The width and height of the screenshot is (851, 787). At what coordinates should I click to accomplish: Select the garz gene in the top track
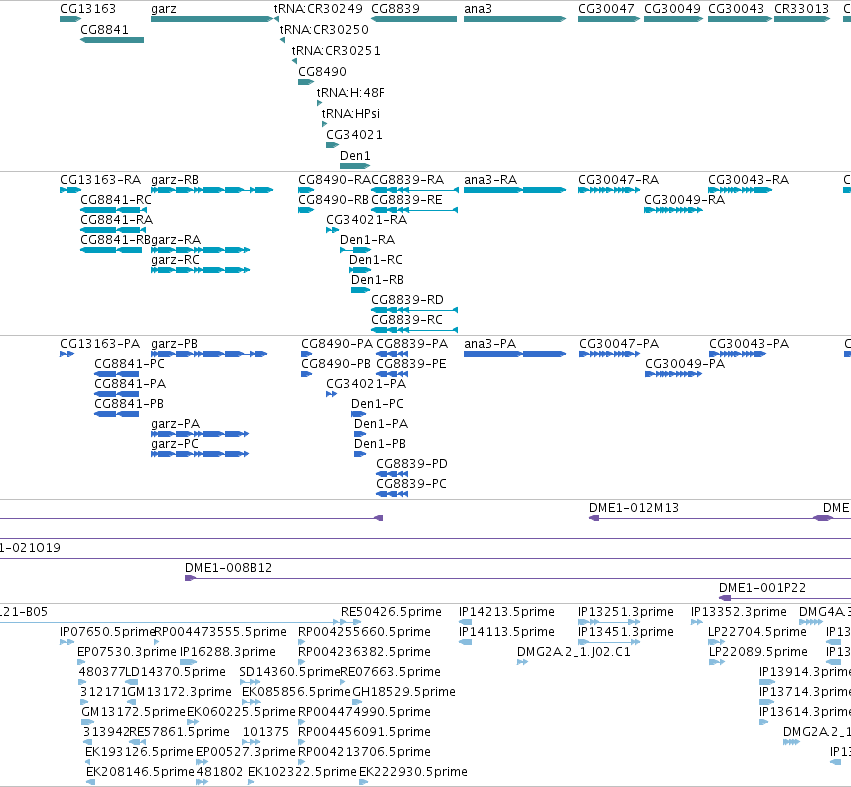(212, 19)
